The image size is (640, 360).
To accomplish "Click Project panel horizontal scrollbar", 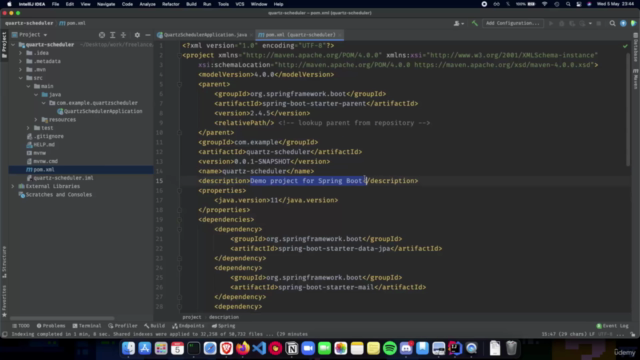I will pyautogui.click(x=62, y=318).
